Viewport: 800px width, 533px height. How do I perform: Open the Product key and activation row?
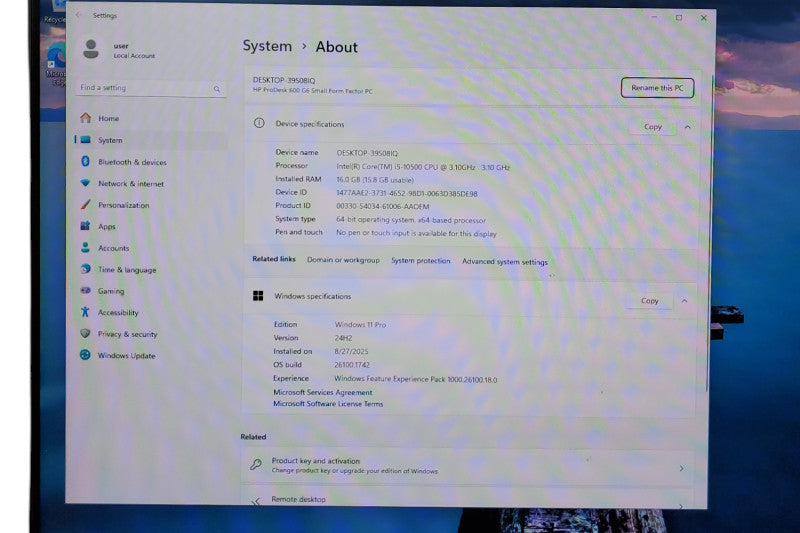tap(467, 466)
